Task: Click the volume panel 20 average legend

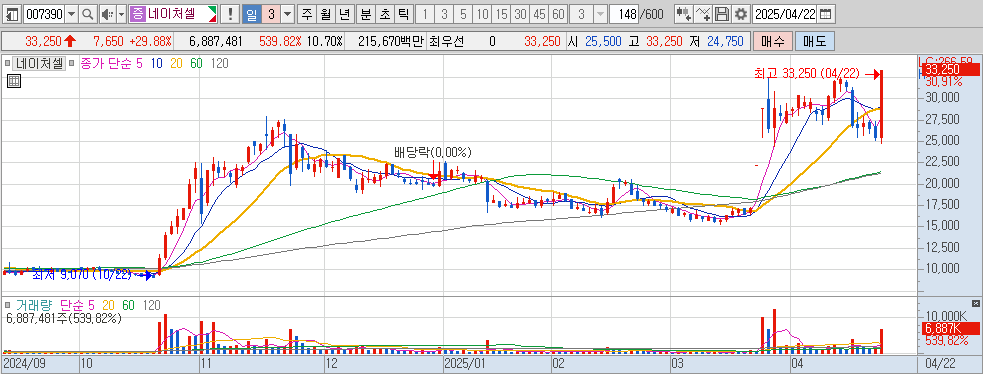Action: [108, 305]
